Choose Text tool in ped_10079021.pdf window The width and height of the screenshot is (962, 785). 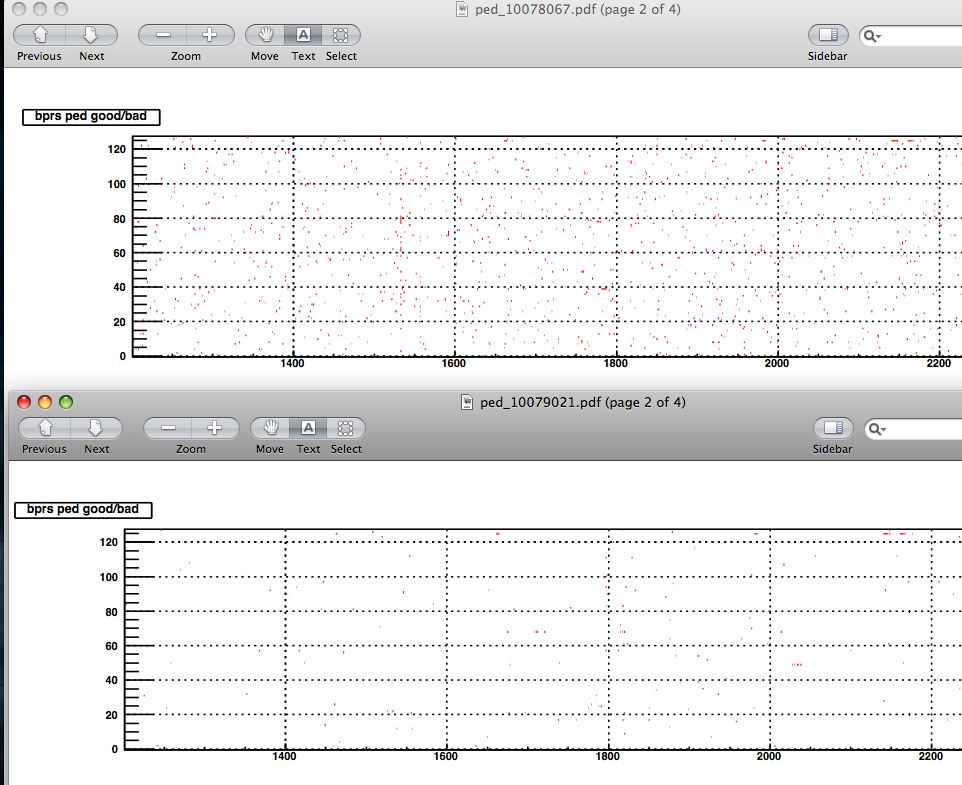click(x=308, y=427)
